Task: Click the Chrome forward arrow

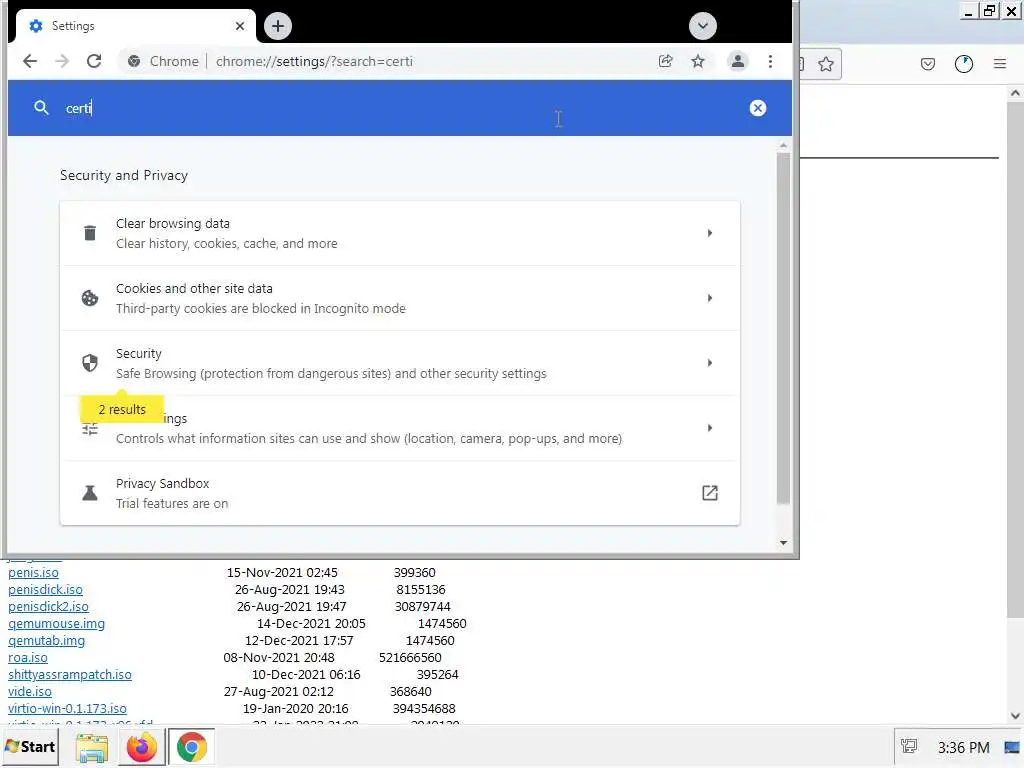Action: coord(62,61)
